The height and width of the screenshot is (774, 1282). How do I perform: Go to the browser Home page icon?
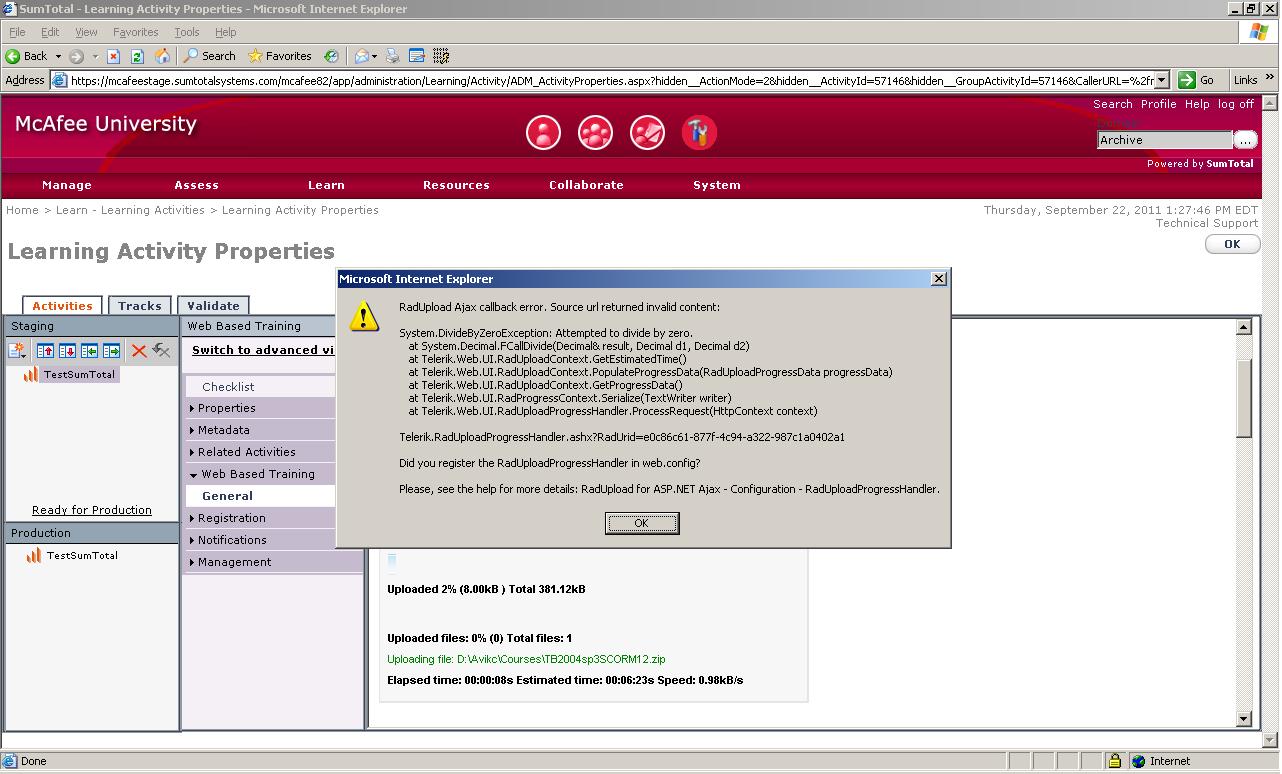(x=162, y=56)
